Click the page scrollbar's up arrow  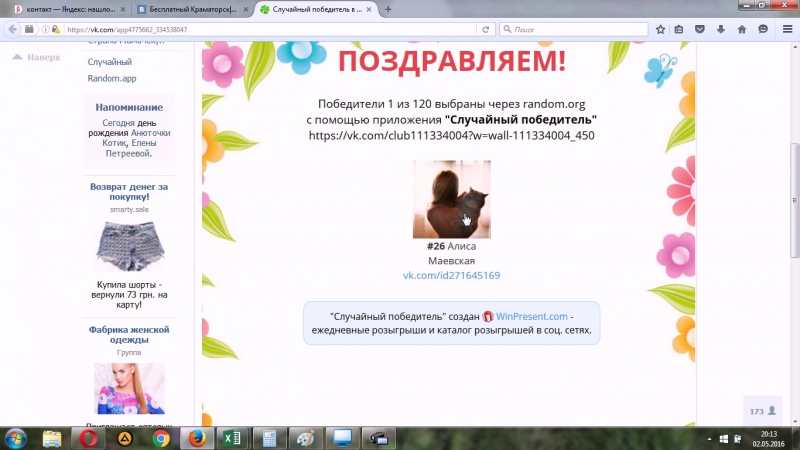click(x=795, y=46)
